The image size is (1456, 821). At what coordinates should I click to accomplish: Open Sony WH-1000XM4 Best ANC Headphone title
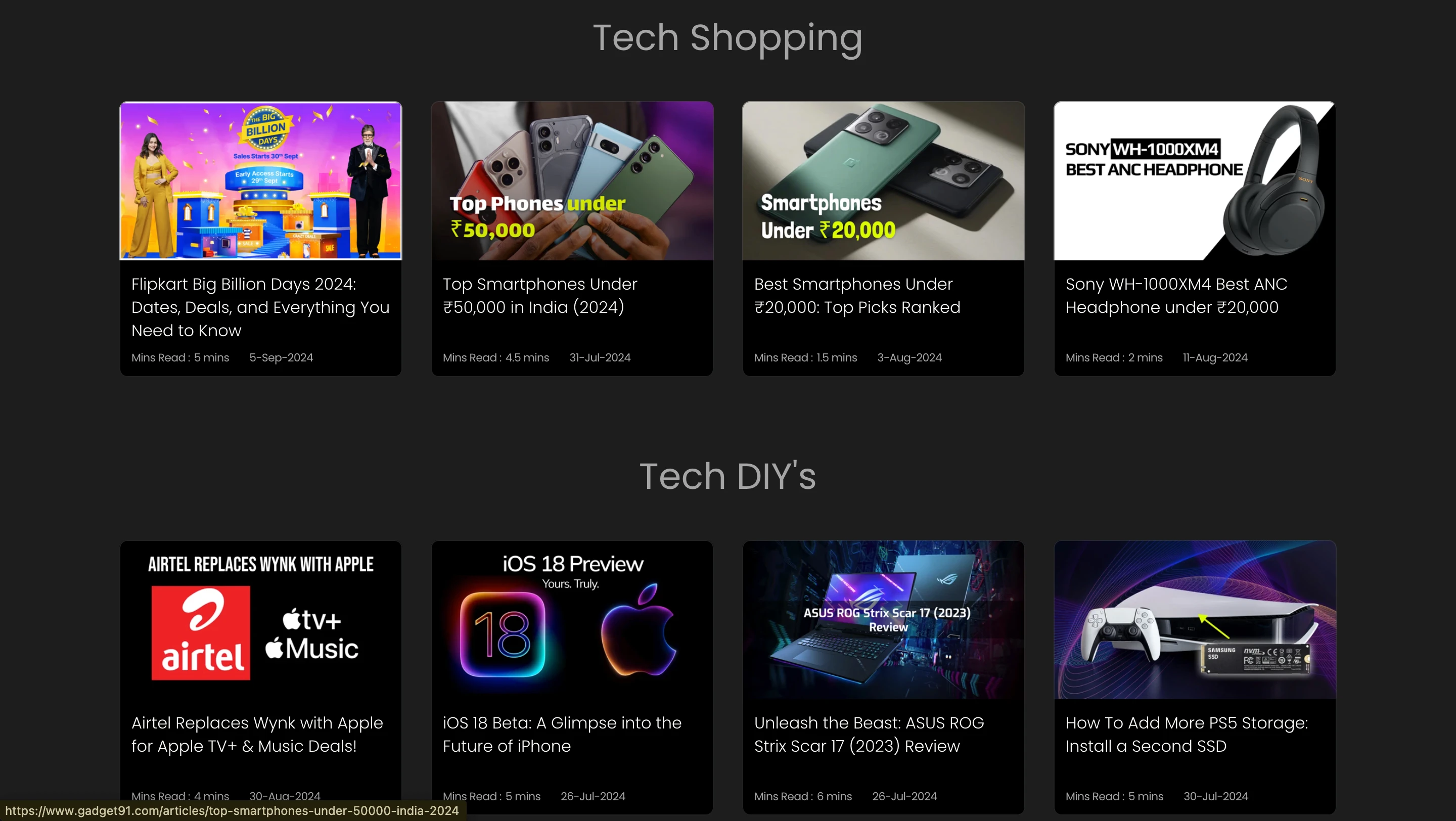coord(1176,296)
